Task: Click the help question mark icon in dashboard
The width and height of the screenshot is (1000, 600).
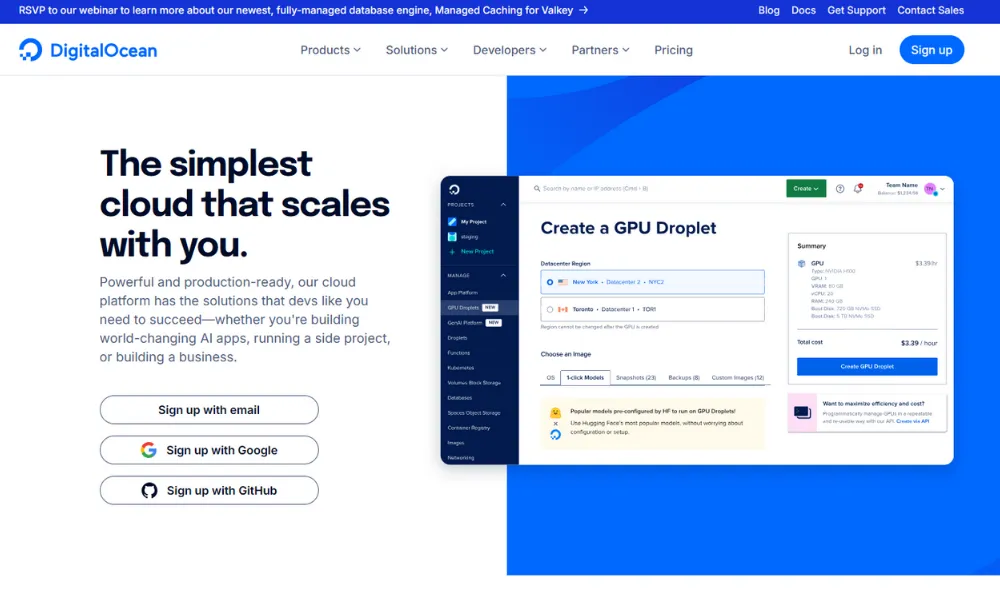Action: coord(840,188)
